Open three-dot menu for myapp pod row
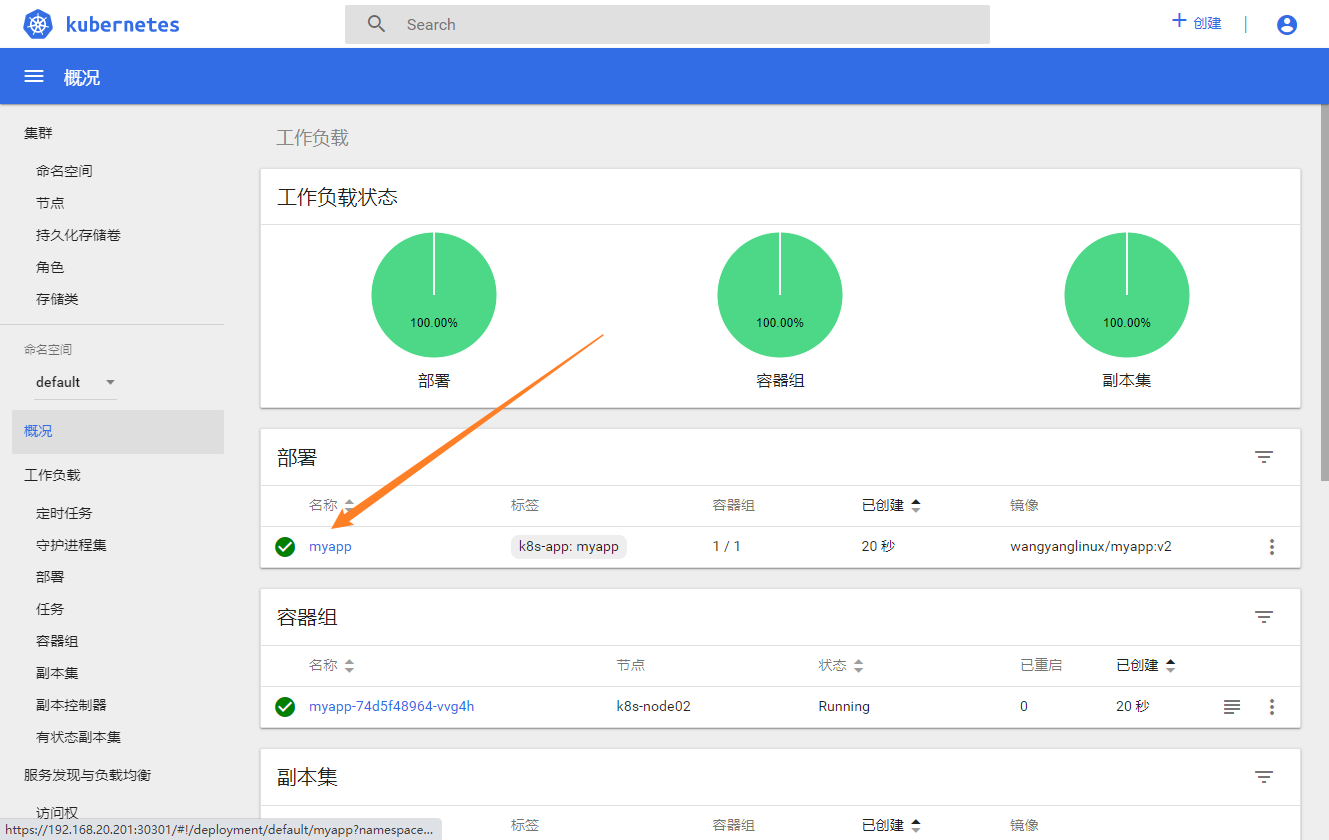1329x840 pixels. click(x=1272, y=707)
